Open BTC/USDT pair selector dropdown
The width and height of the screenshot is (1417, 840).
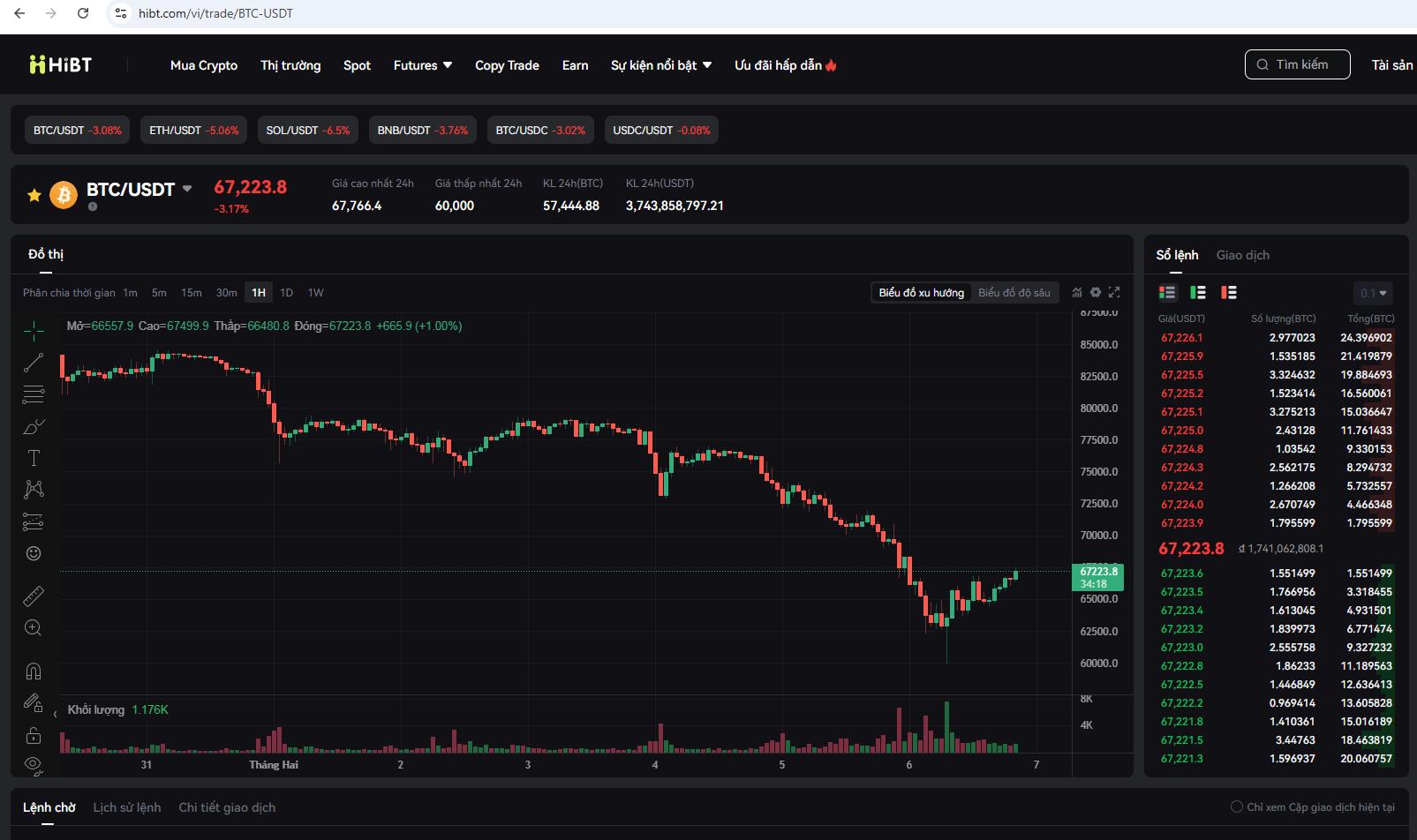tap(187, 189)
